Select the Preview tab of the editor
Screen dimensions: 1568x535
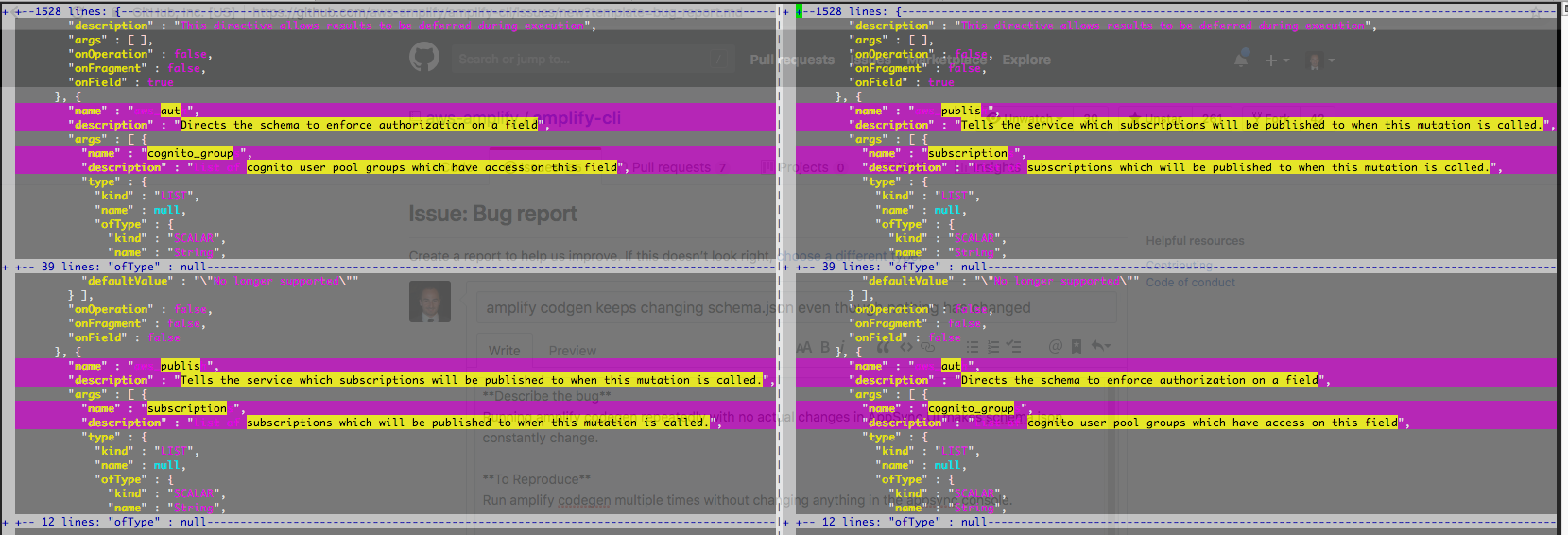point(573,351)
